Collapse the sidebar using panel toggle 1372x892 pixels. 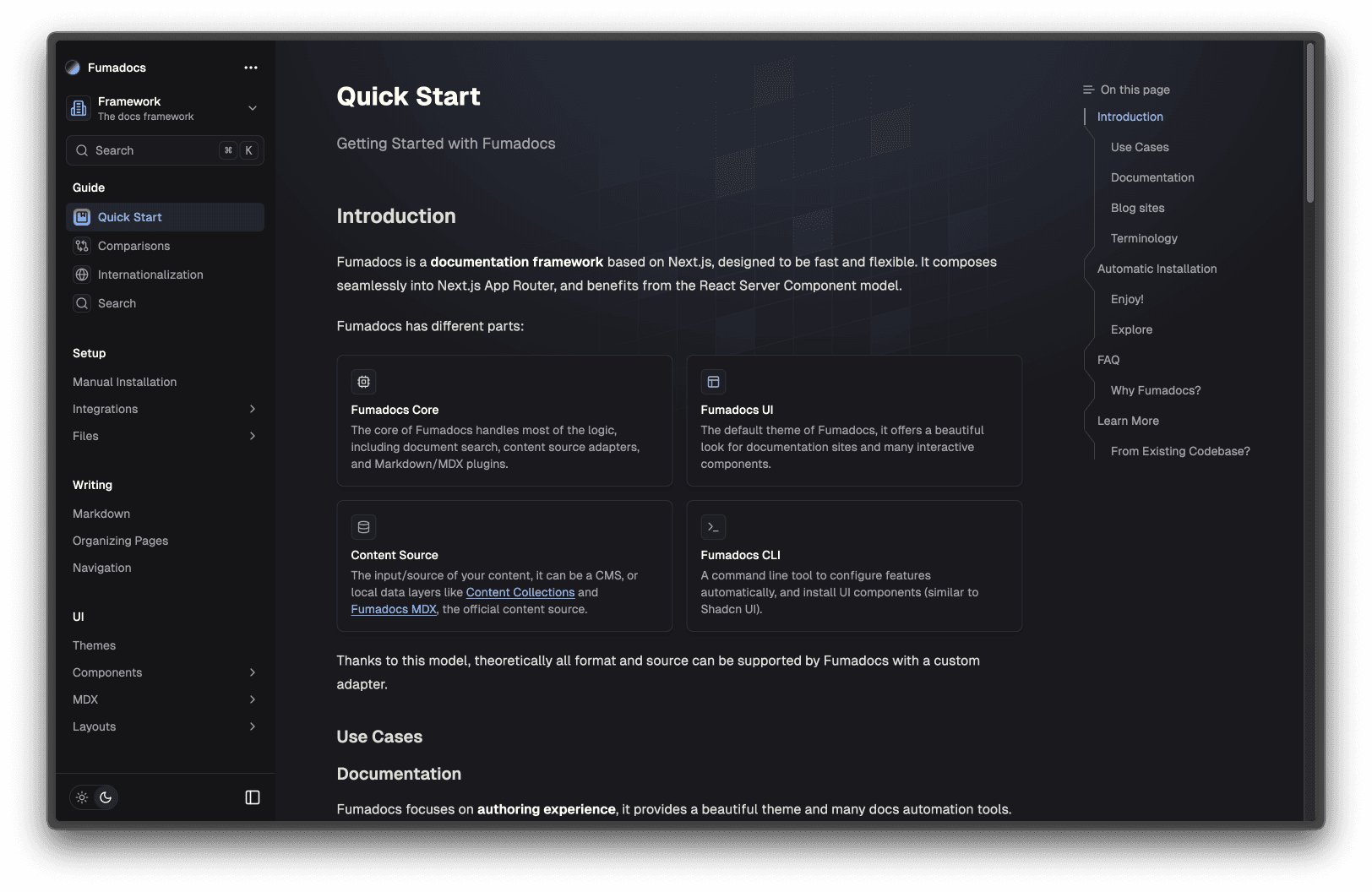coord(253,797)
